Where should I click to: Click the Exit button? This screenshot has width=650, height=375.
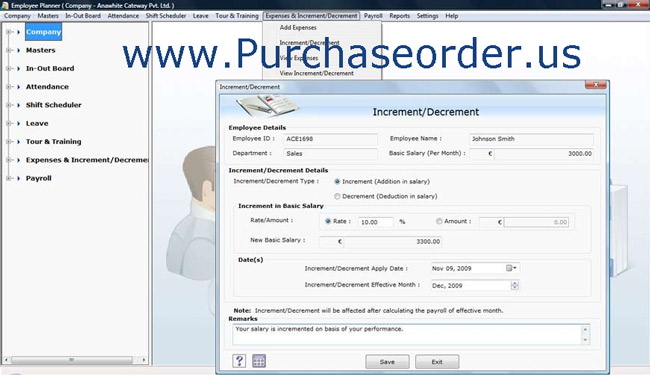pos(437,362)
